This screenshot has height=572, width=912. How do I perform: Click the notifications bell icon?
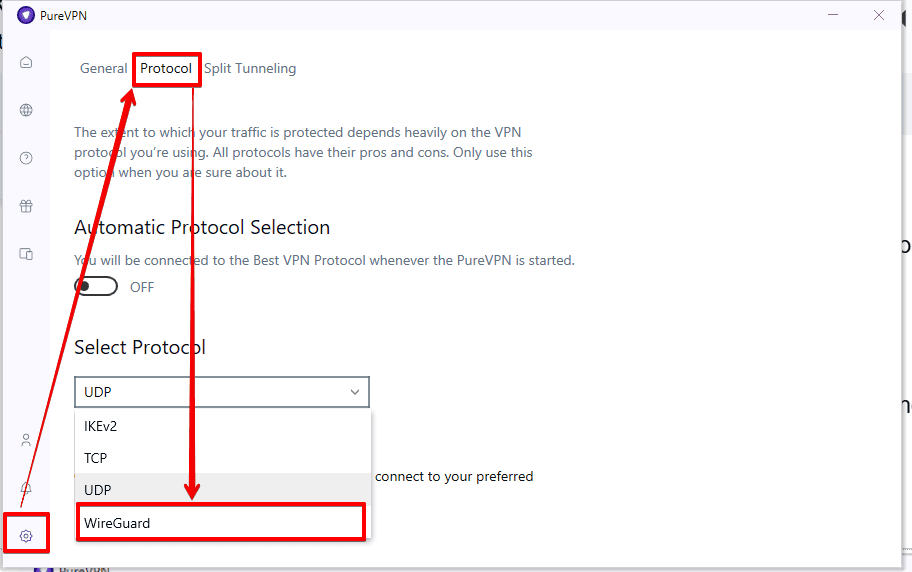26,488
